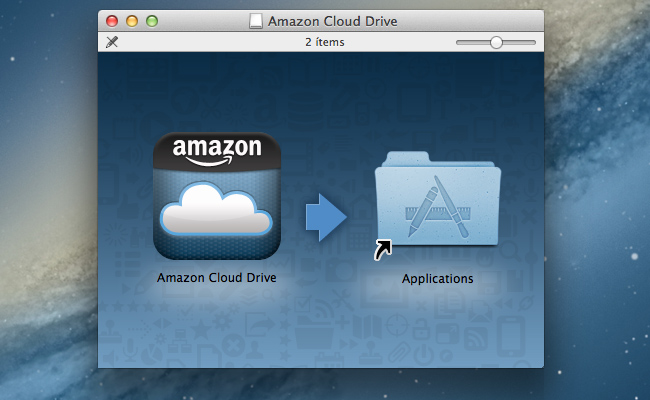Click the crossed-out pencil read-only icon
Screen dimensions: 650x400
[x=111, y=42]
